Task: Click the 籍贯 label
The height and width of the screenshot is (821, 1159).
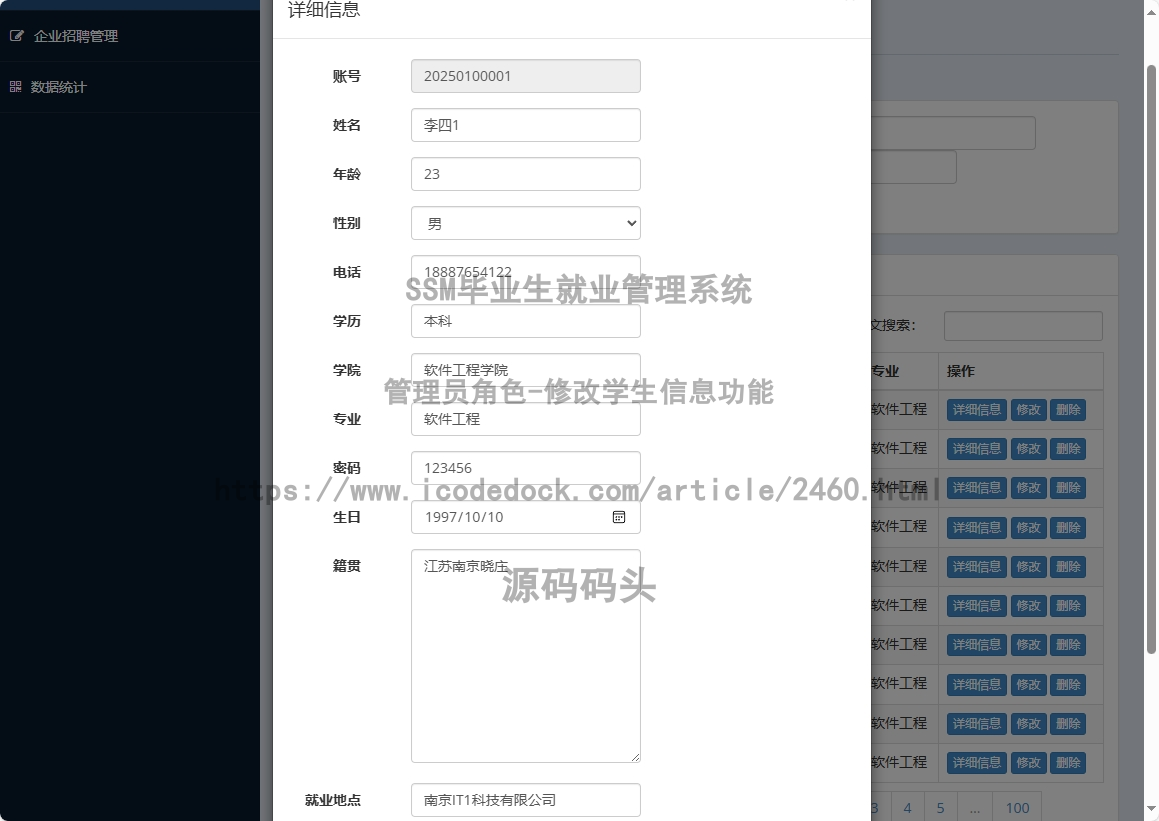Action: pyautogui.click(x=347, y=566)
